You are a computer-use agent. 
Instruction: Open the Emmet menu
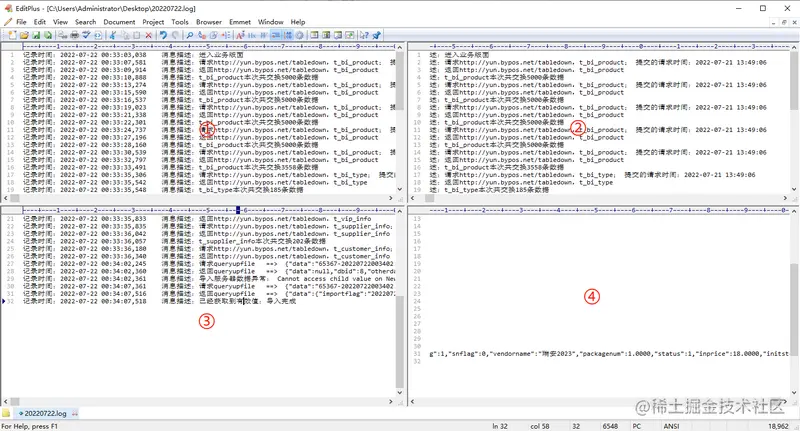click(x=240, y=22)
